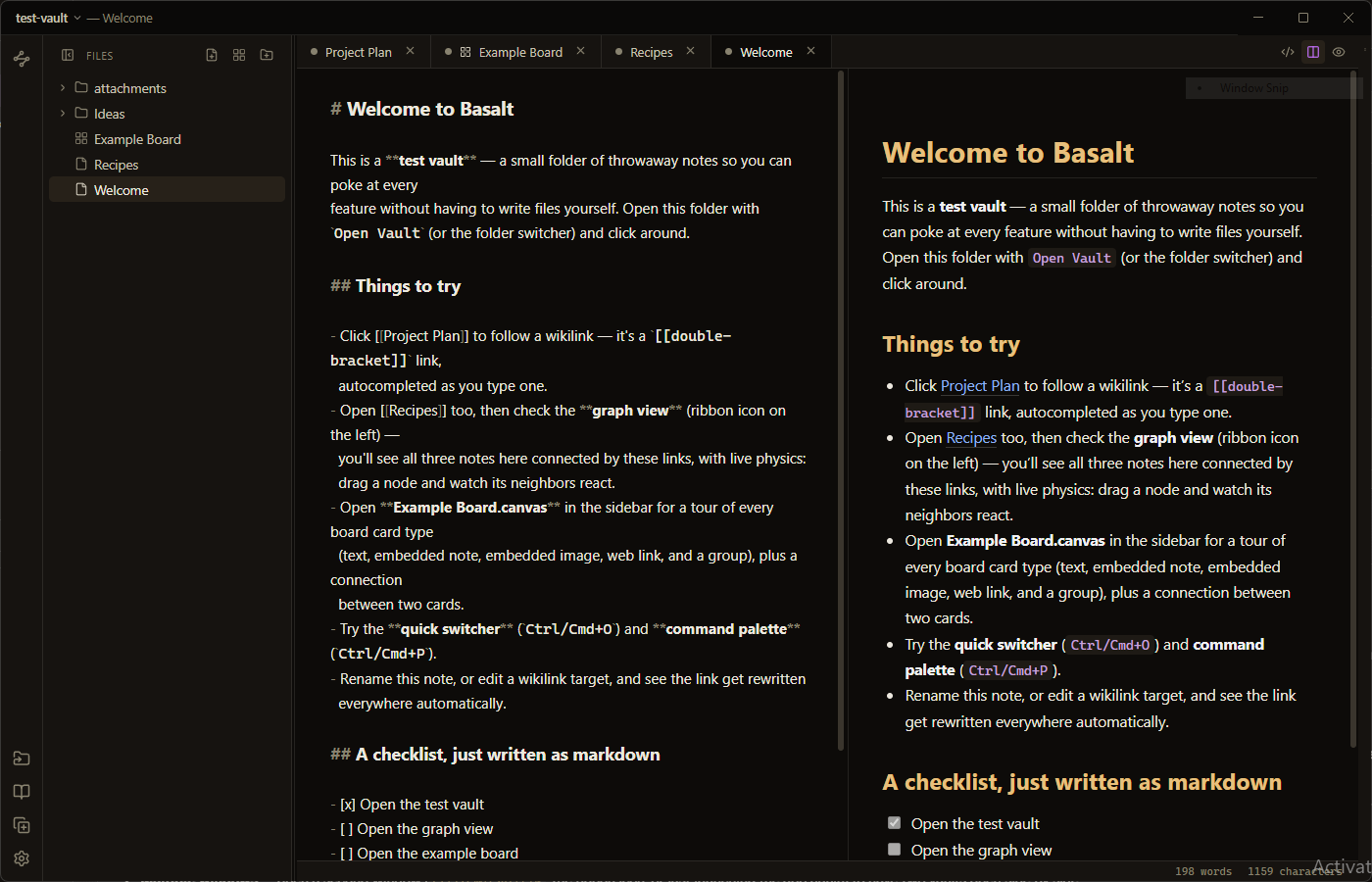Click the editor pane vertical scrollbar

(841, 411)
